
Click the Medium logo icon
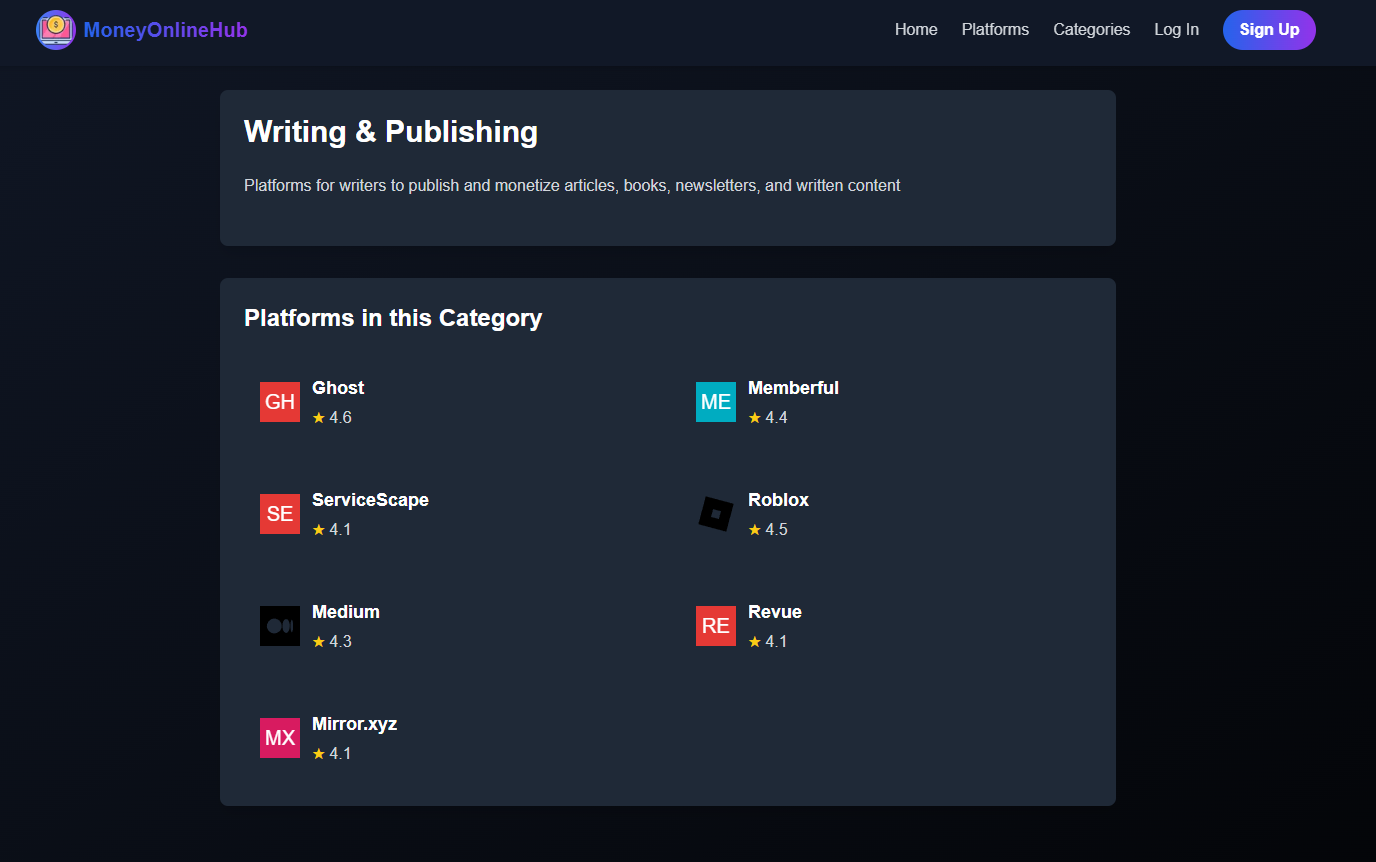[x=280, y=626]
